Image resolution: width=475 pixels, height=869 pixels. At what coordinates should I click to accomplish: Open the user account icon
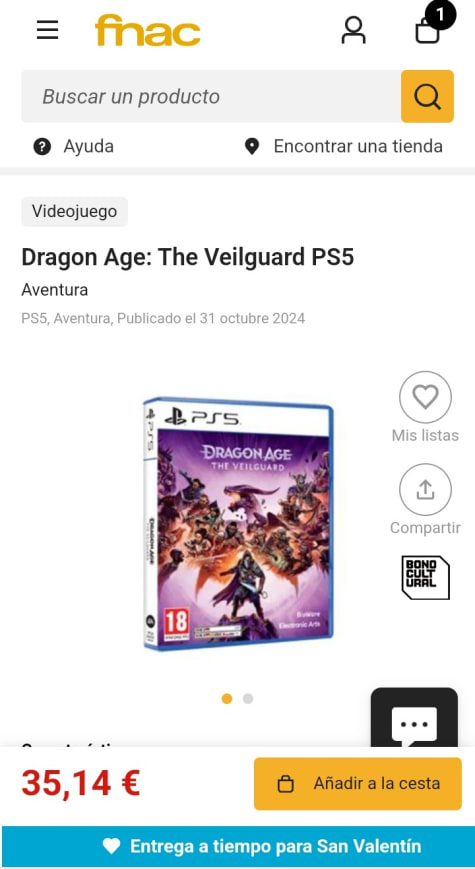353,30
